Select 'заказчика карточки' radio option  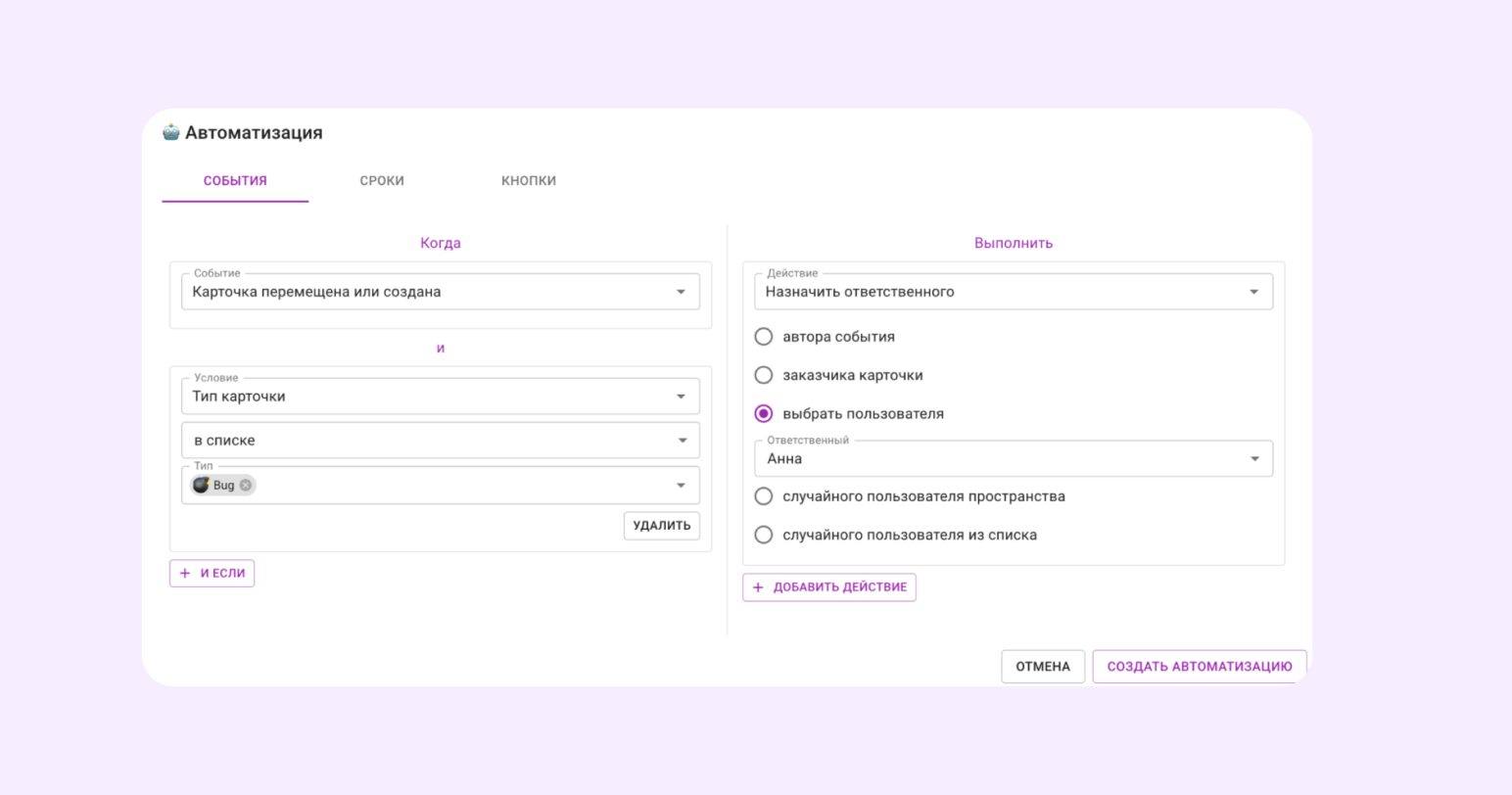click(764, 375)
